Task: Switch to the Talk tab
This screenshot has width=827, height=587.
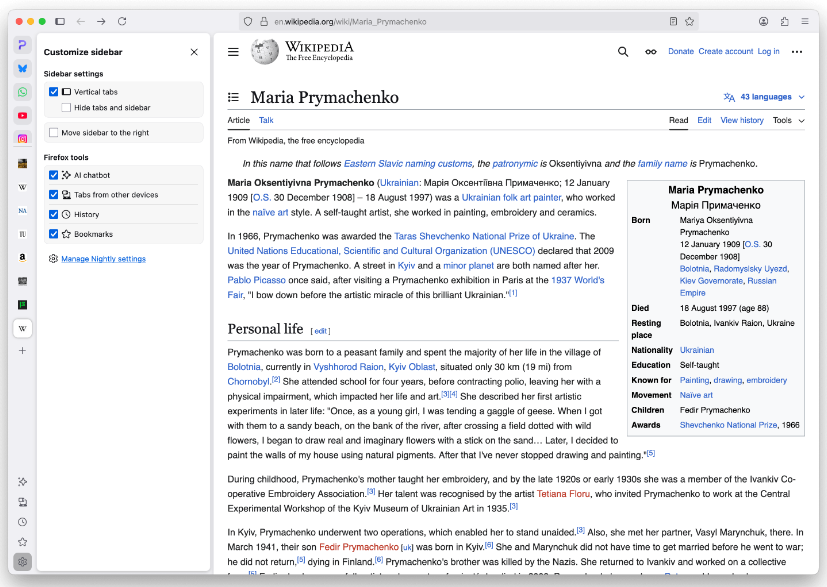Action: pos(266,120)
